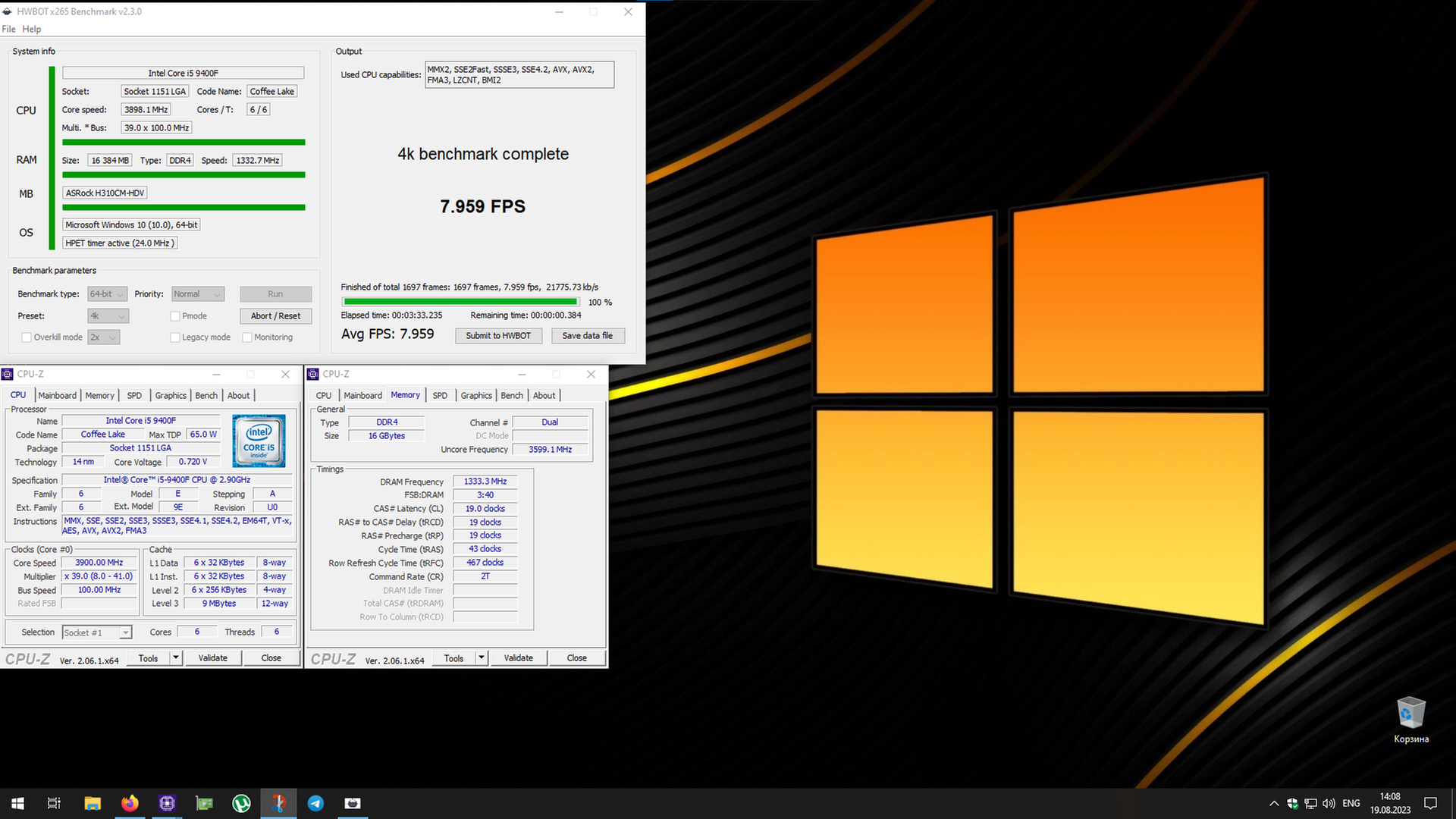Open Bench tab in left CPU-Z
The height and width of the screenshot is (819, 1456).
coord(206,396)
